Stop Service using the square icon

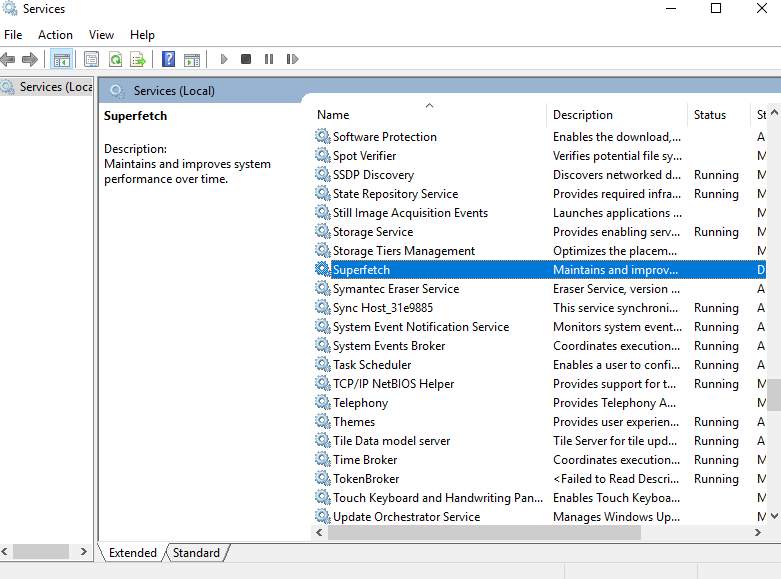pos(246,59)
